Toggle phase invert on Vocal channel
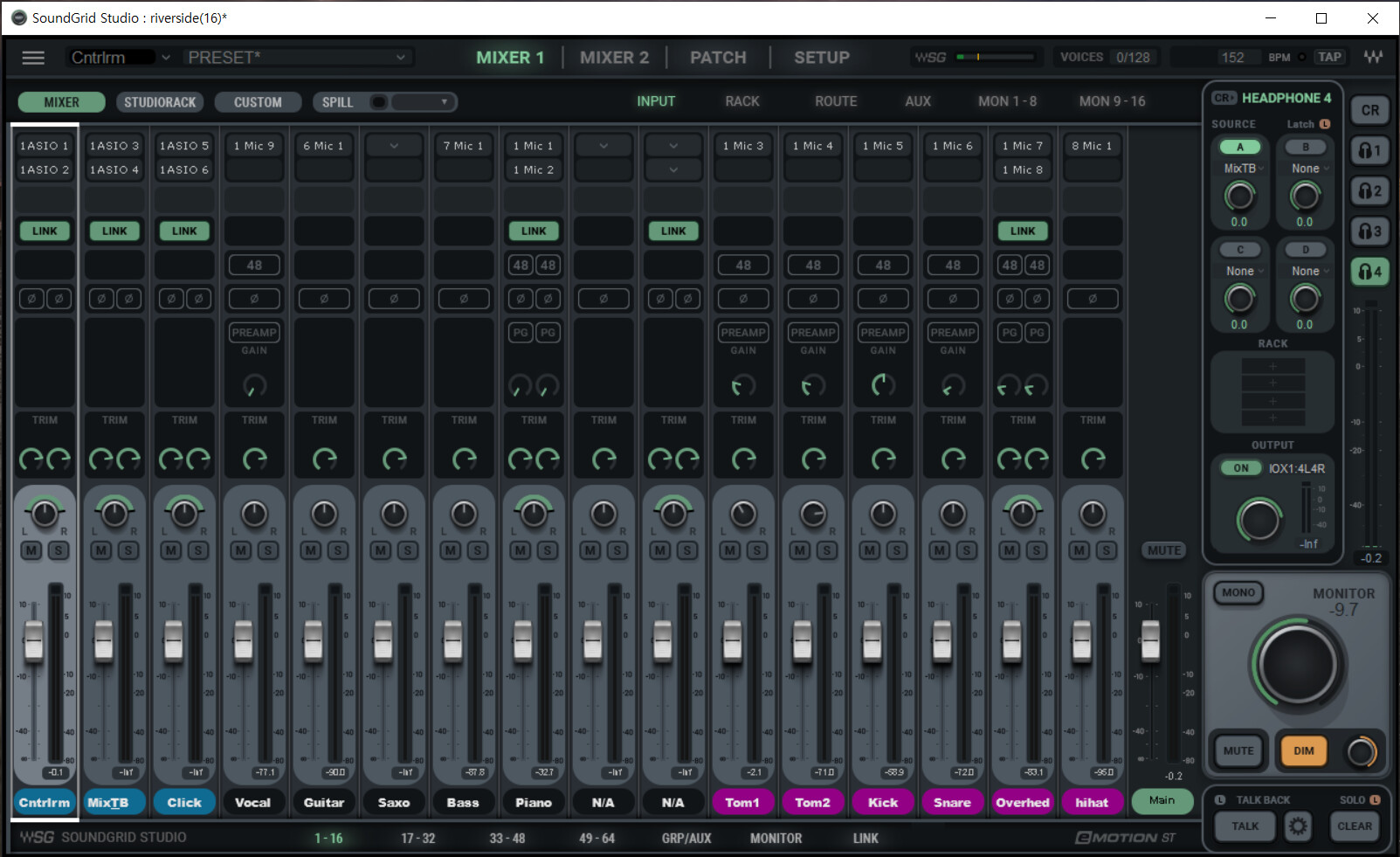This screenshot has height=857, width=1400. (x=254, y=299)
